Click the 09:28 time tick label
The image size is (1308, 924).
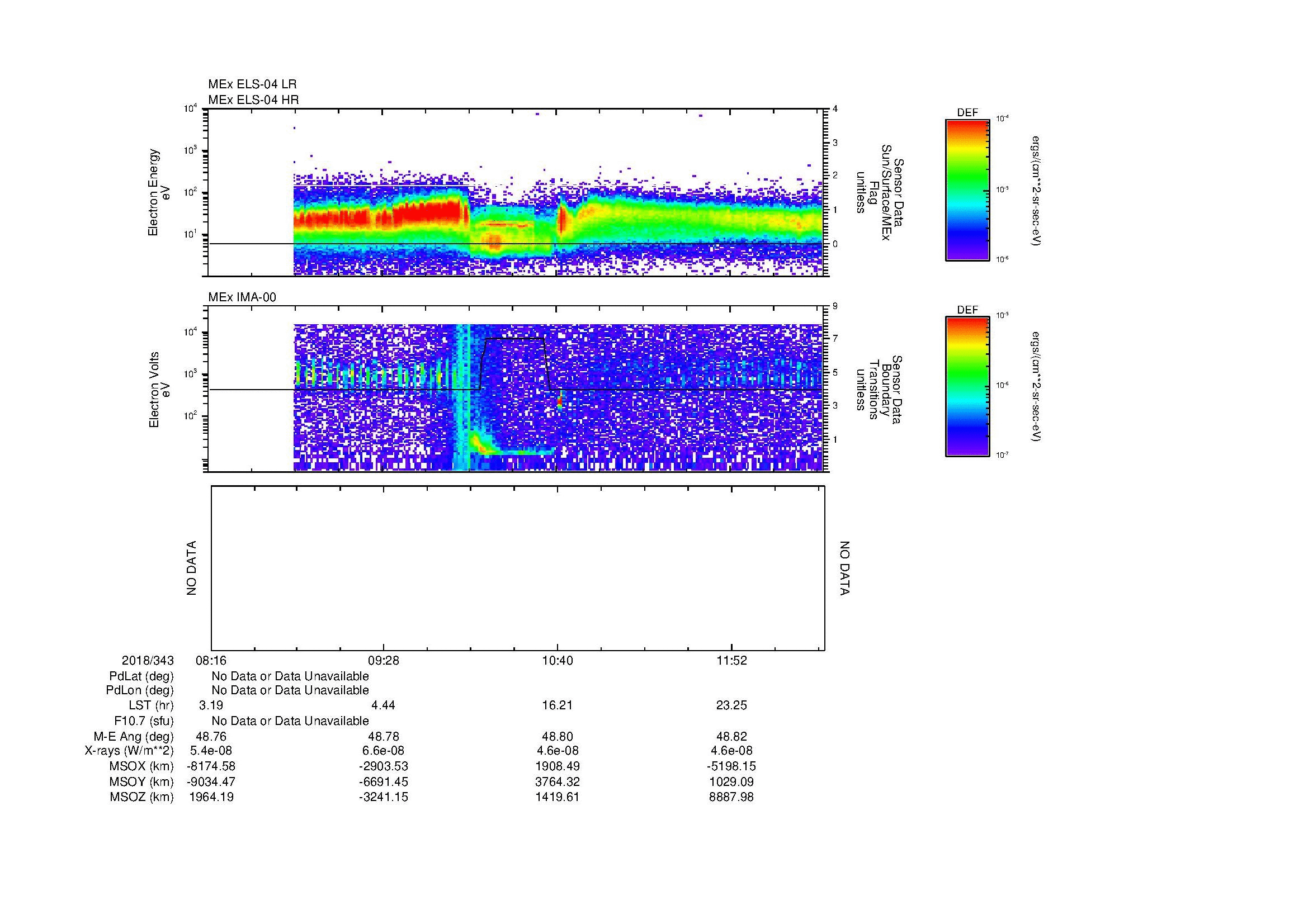click(x=384, y=661)
